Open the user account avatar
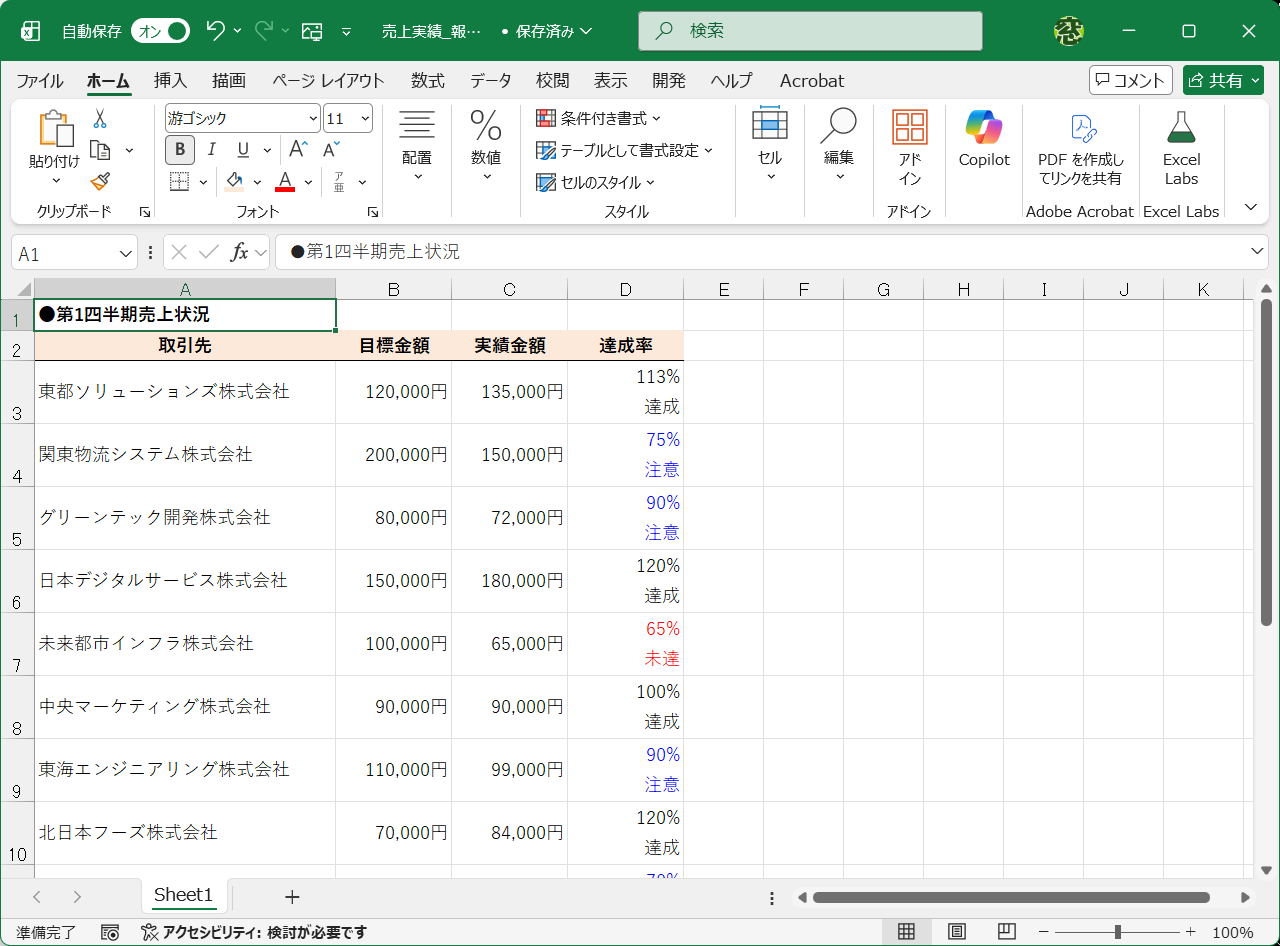The image size is (1280, 946). pyautogui.click(x=1069, y=31)
